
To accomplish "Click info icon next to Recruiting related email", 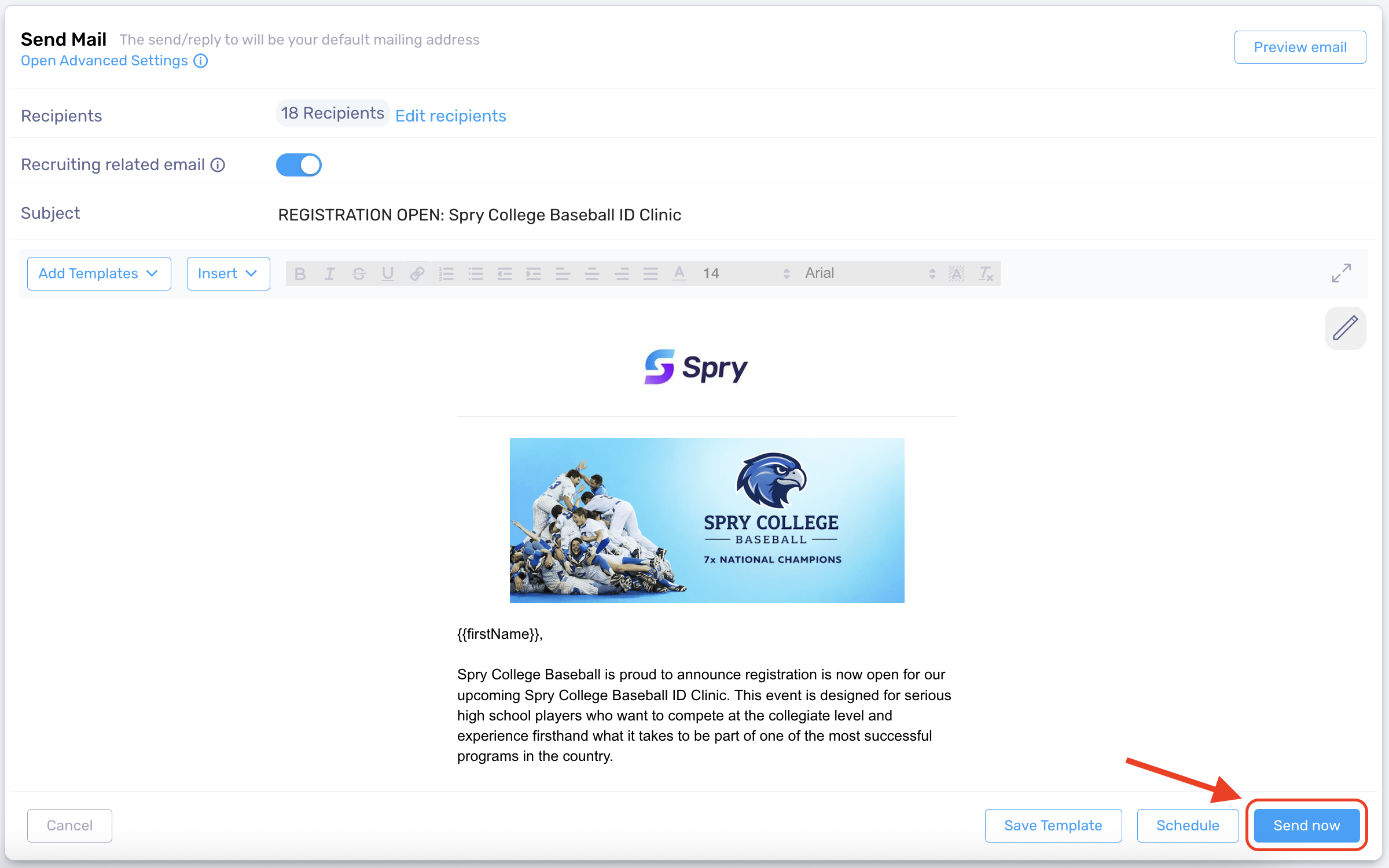I will pyautogui.click(x=218, y=165).
